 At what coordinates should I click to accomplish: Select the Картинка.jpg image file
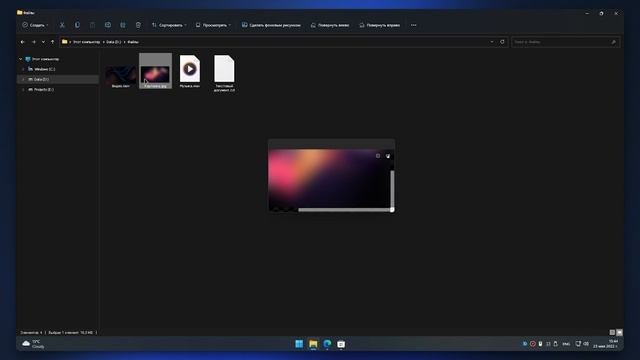pyautogui.click(x=156, y=71)
